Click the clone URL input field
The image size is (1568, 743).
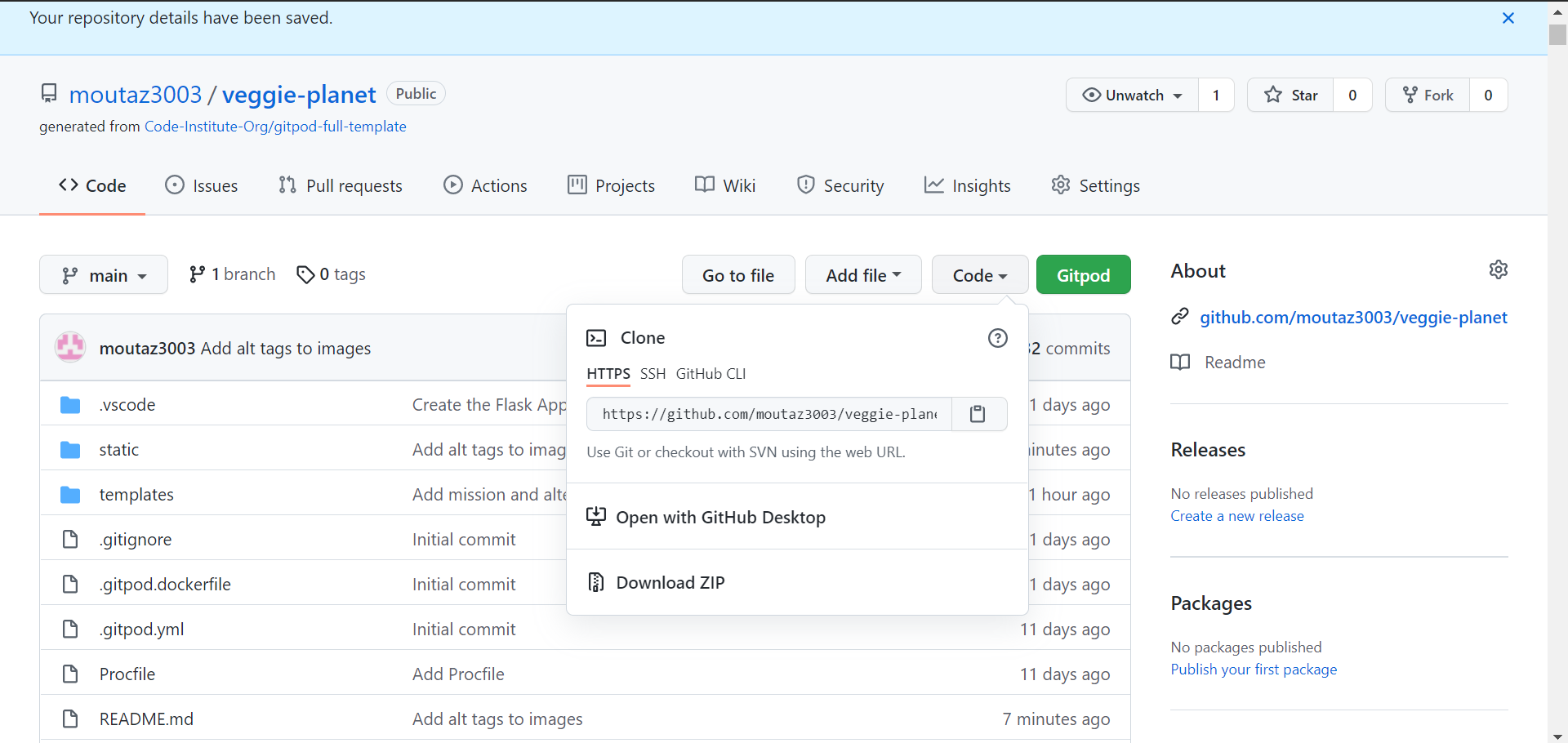(769, 414)
